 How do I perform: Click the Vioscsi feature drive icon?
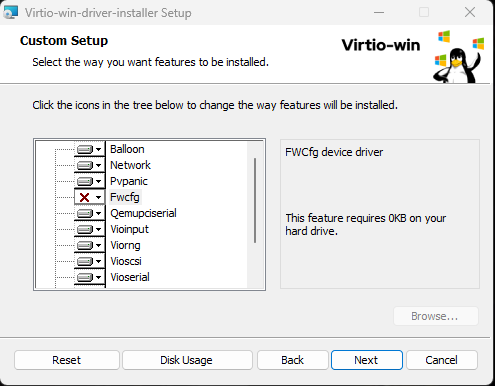(85, 261)
